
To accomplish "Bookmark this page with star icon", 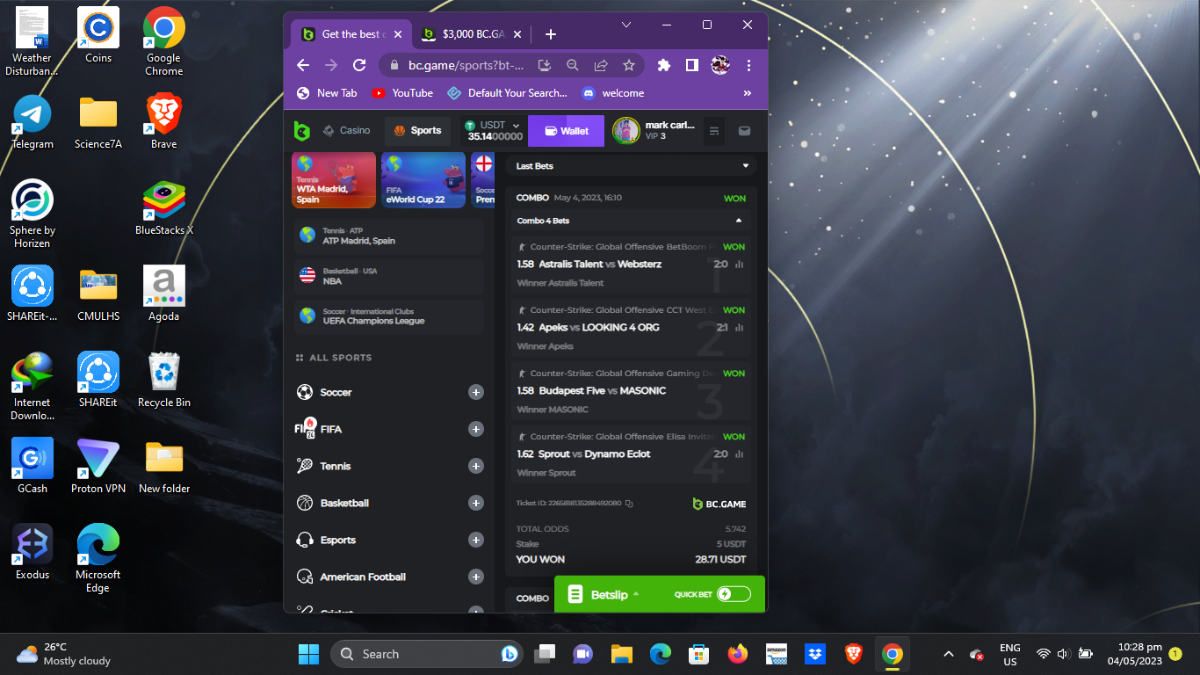I will coord(629,65).
